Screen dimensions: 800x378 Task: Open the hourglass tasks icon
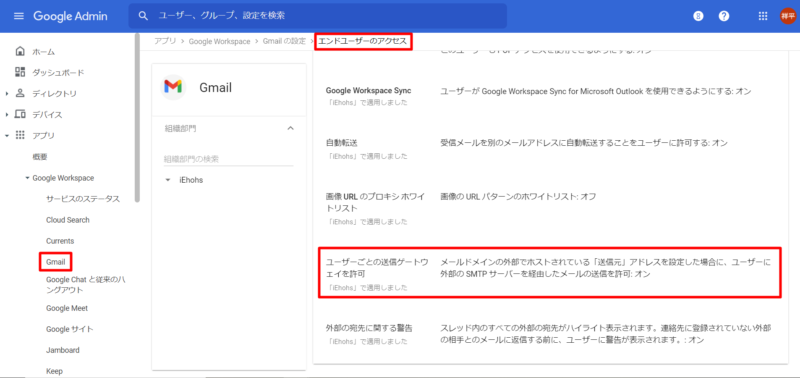pyautogui.click(x=698, y=16)
